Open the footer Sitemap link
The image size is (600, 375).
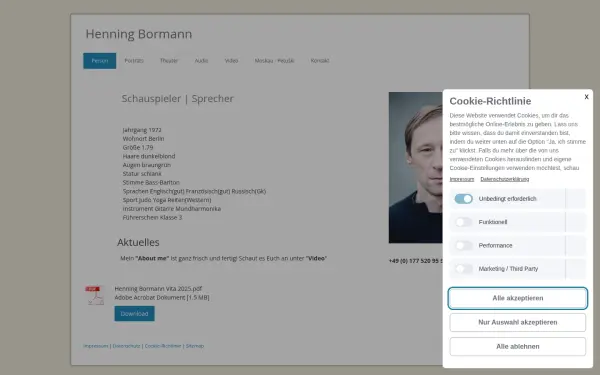[x=195, y=346]
